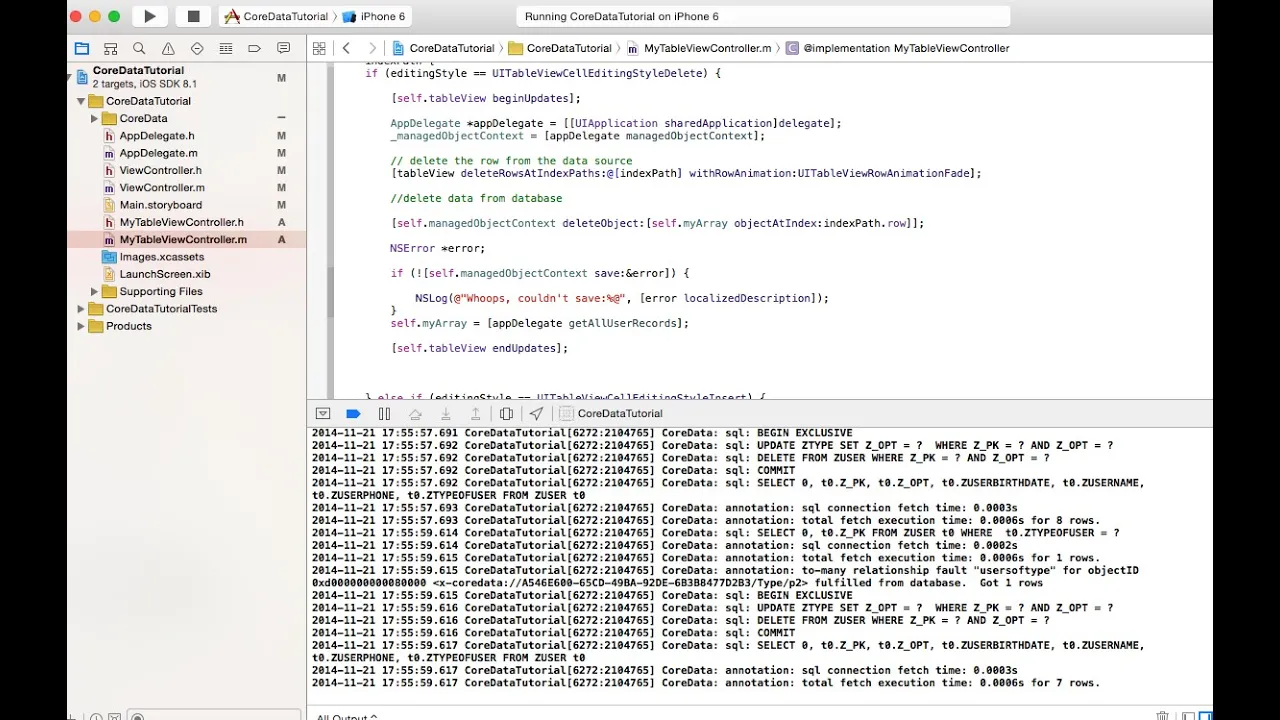Open the Test navigator diamond icon
This screenshot has height=720, width=1280.
(197, 48)
